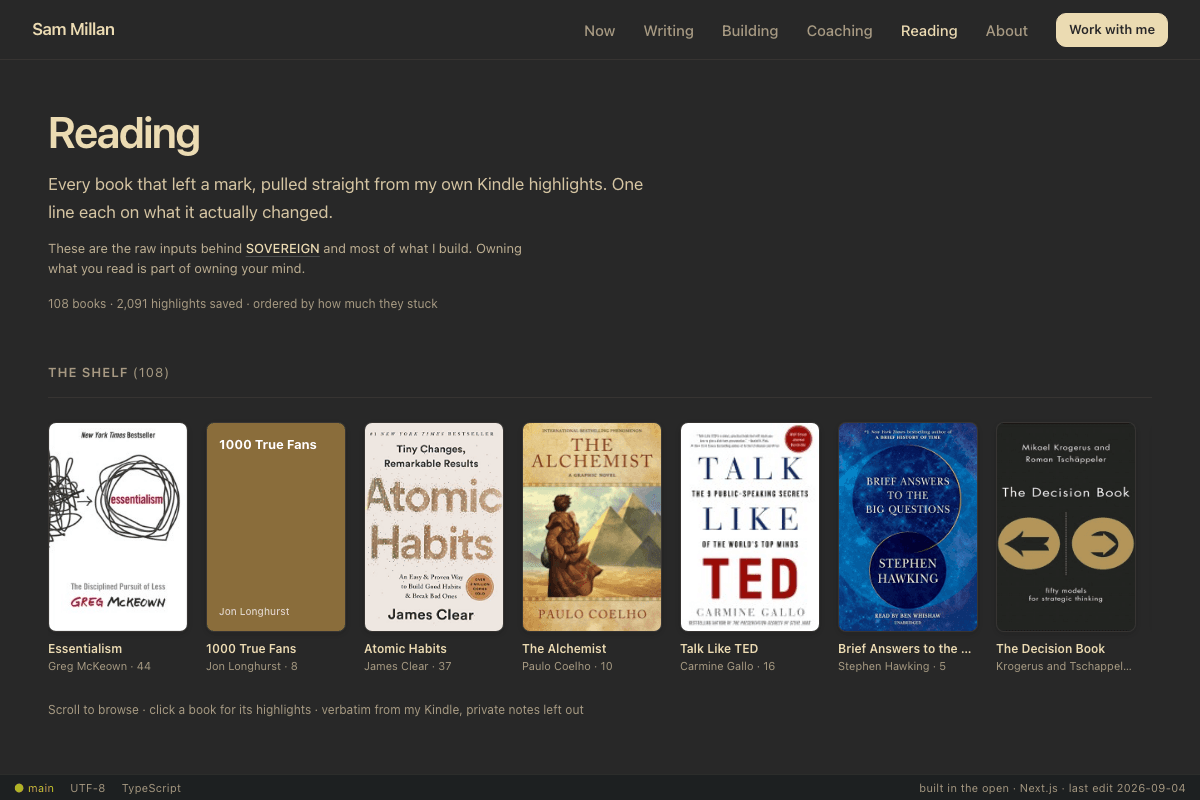Select Coaching in the top navigation
Screen dimensions: 1200x800
coord(839,31)
